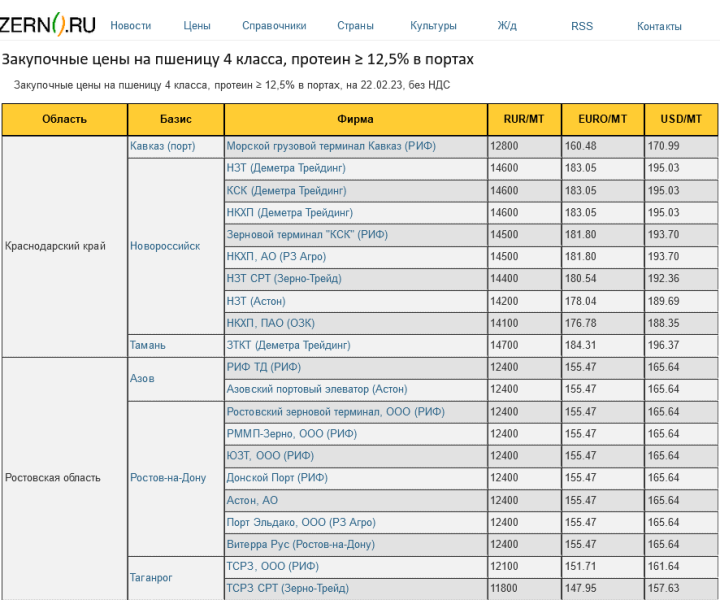
Task: Open Азовский портовый элеватор (Астон) link
Action: (x=317, y=389)
